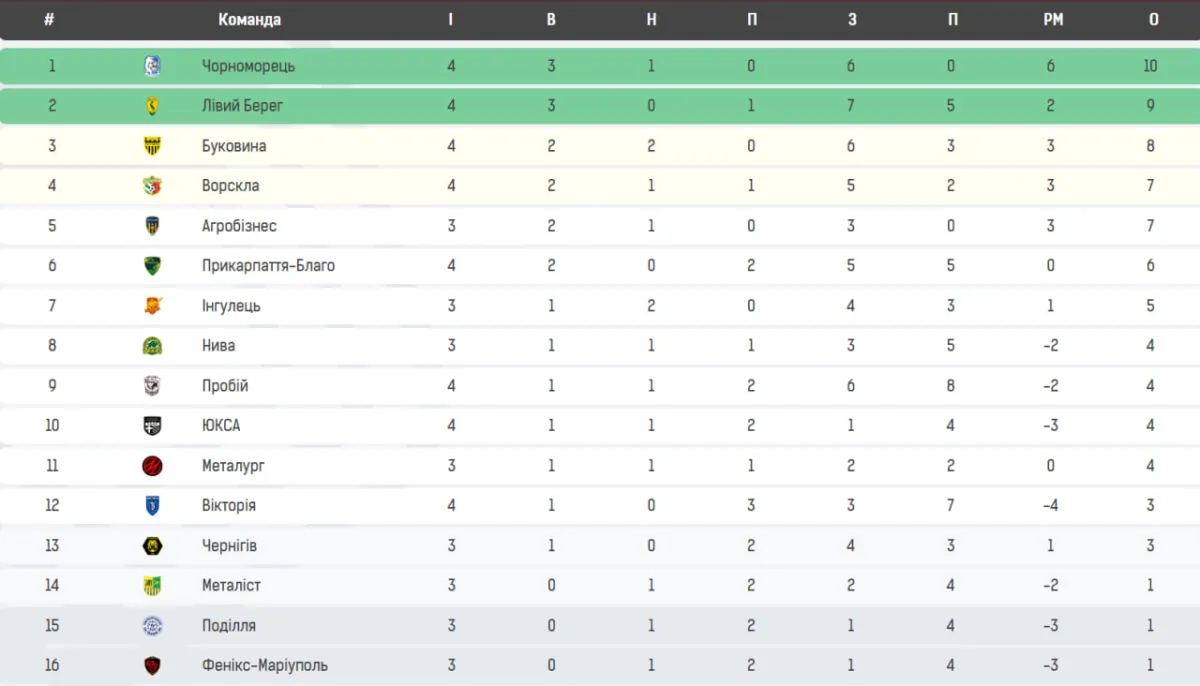Click the Лівий Берег team logo
This screenshot has width=1200, height=686.
coord(152,106)
